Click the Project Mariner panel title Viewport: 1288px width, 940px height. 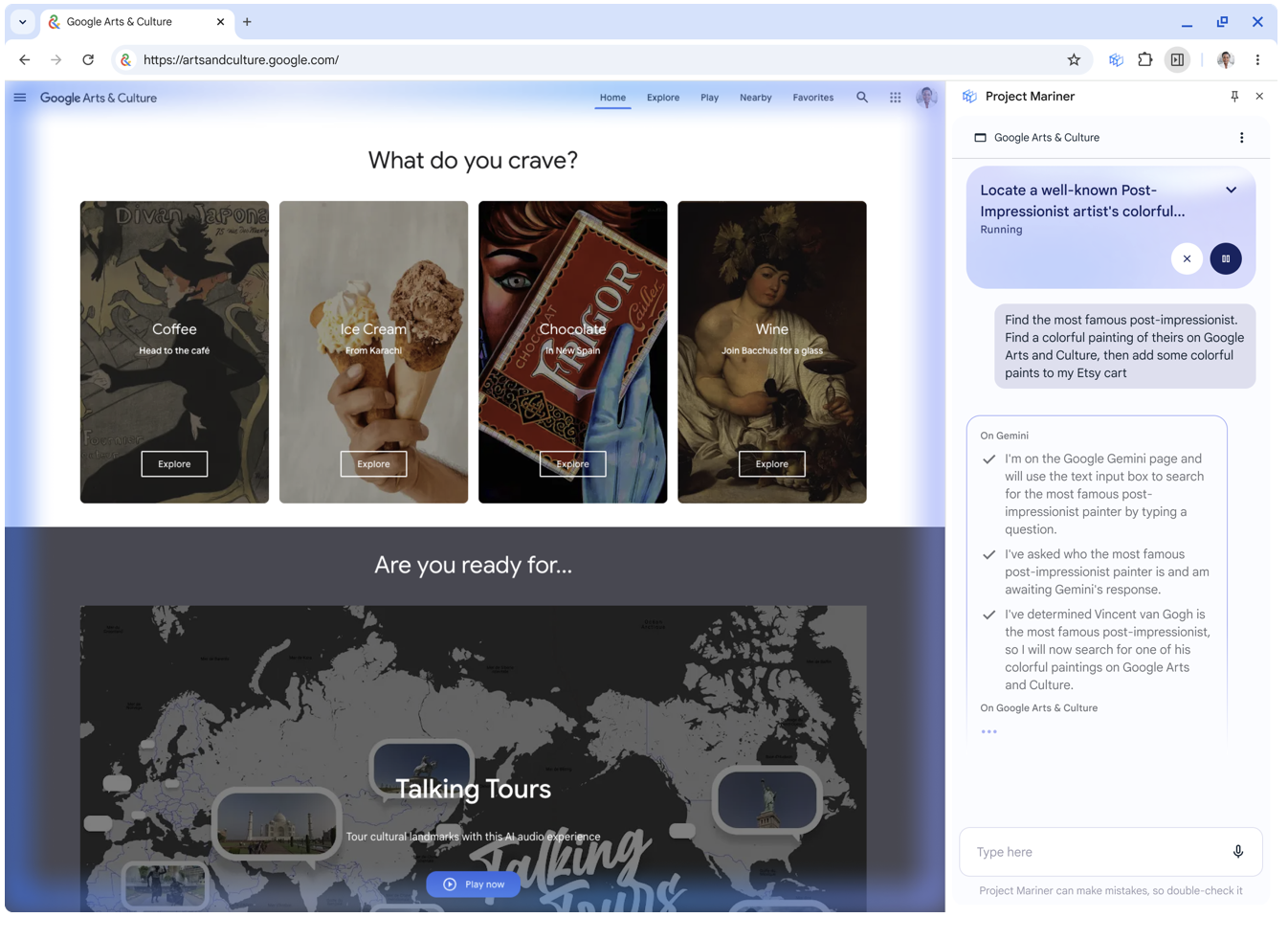tap(1030, 97)
